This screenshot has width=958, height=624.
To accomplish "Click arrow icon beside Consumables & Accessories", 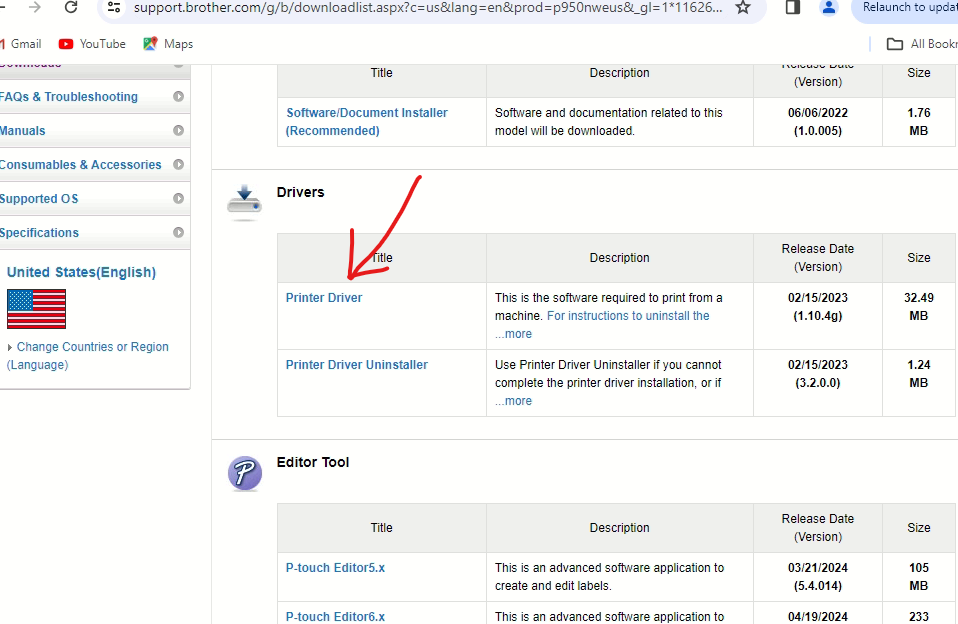I will [x=178, y=164].
